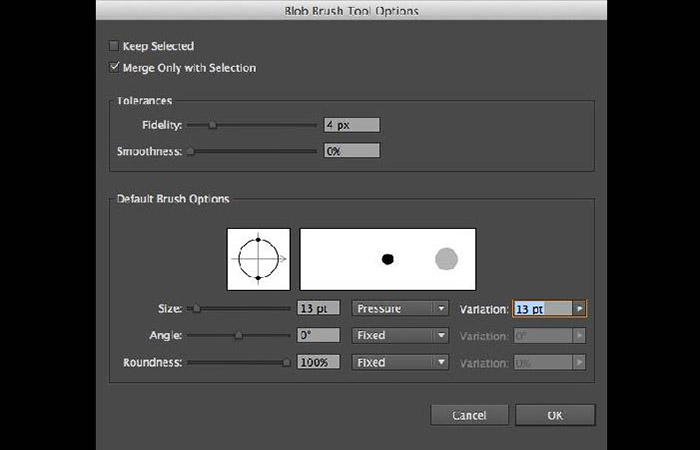Click the gray brush variation dot
700x450 pixels.
coord(446,259)
